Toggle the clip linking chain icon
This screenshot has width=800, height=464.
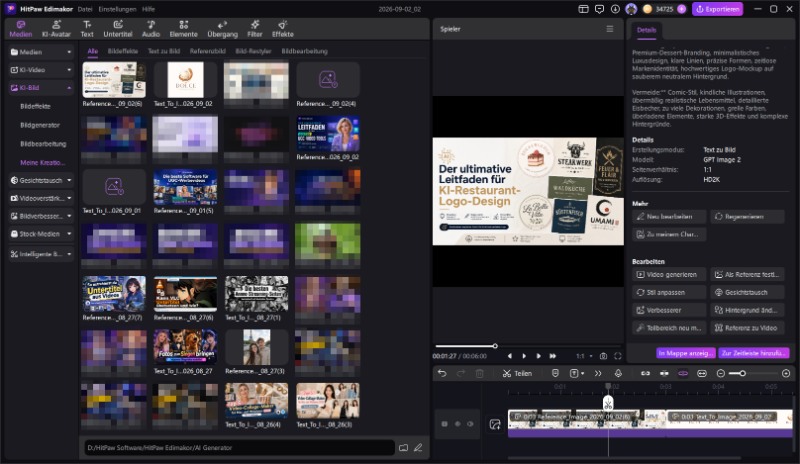645,374
